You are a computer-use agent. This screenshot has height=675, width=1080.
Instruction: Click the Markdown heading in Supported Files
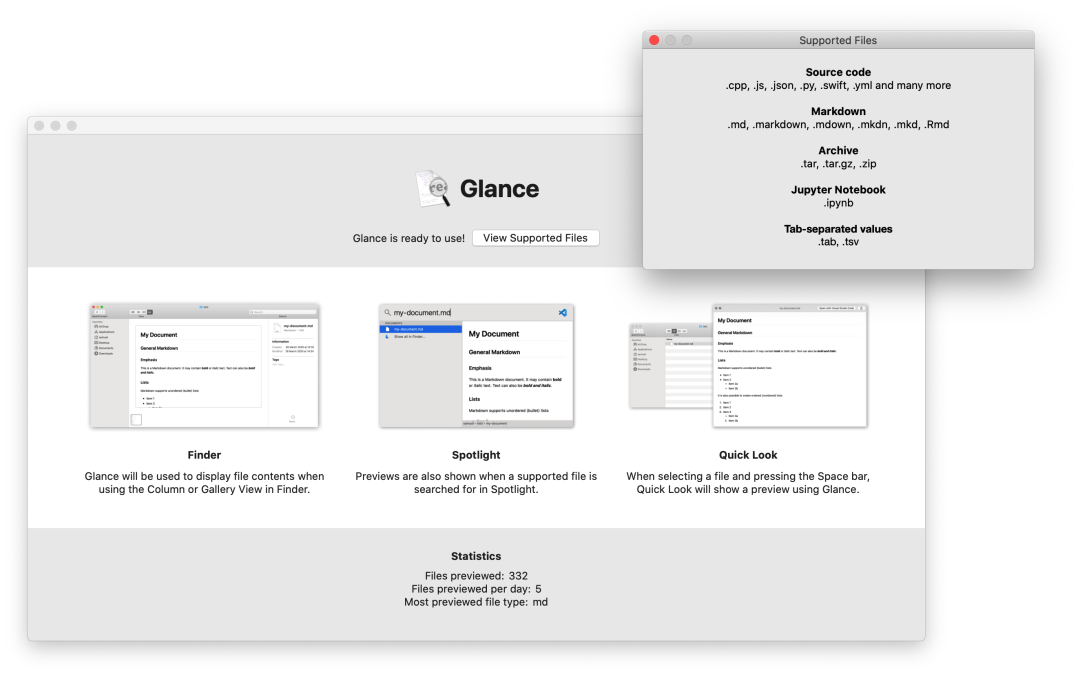click(x=838, y=112)
